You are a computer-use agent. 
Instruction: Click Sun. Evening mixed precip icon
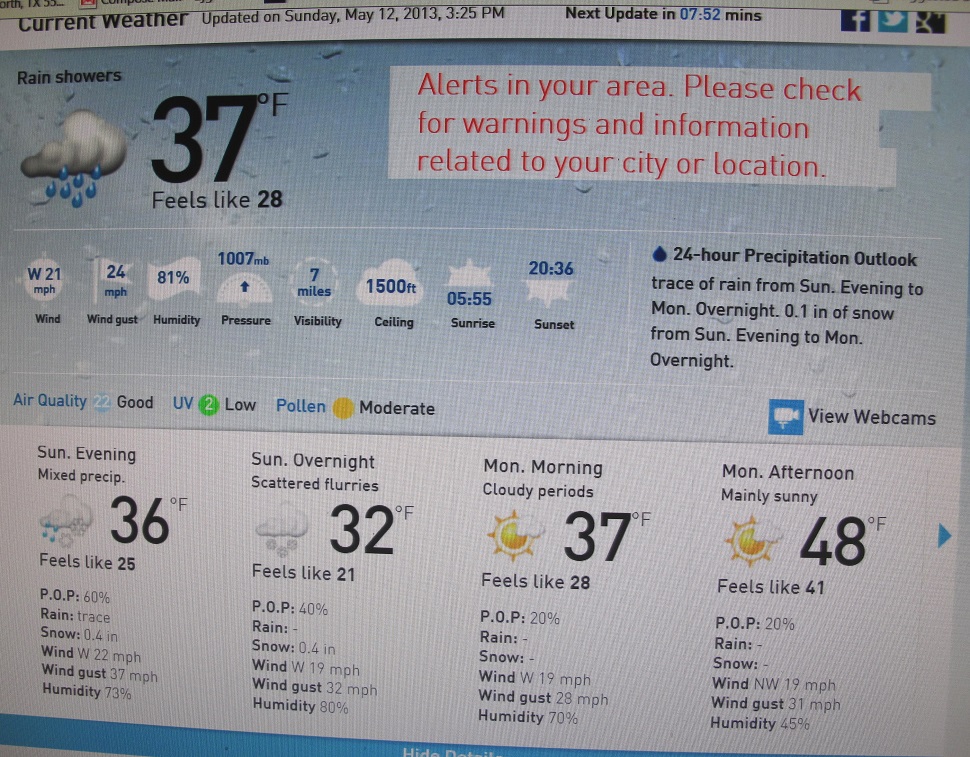(x=66, y=520)
